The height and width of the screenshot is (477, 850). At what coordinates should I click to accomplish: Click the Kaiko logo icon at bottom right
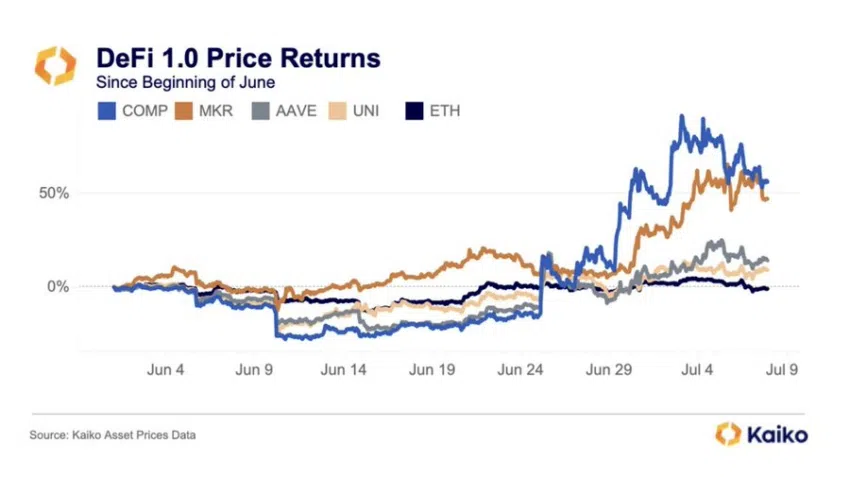pyautogui.click(x=727, y=434)
